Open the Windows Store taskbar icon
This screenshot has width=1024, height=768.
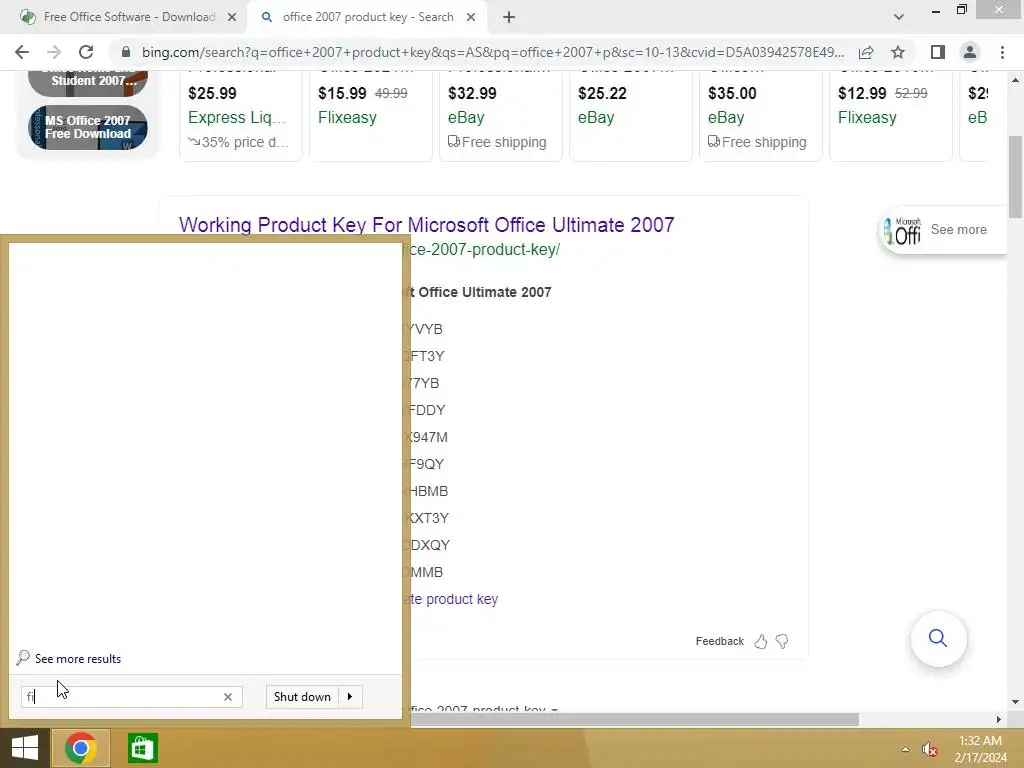[x=142, y=748]
